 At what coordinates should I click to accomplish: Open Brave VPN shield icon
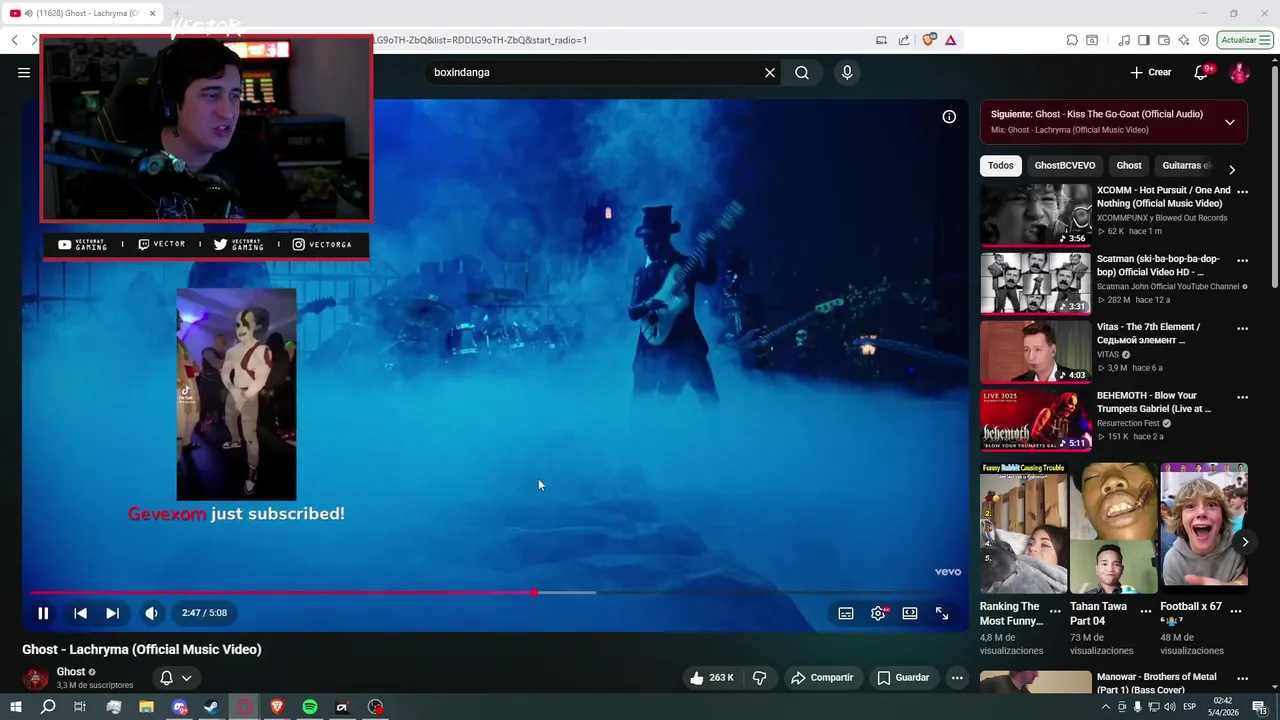(1204, 40)
